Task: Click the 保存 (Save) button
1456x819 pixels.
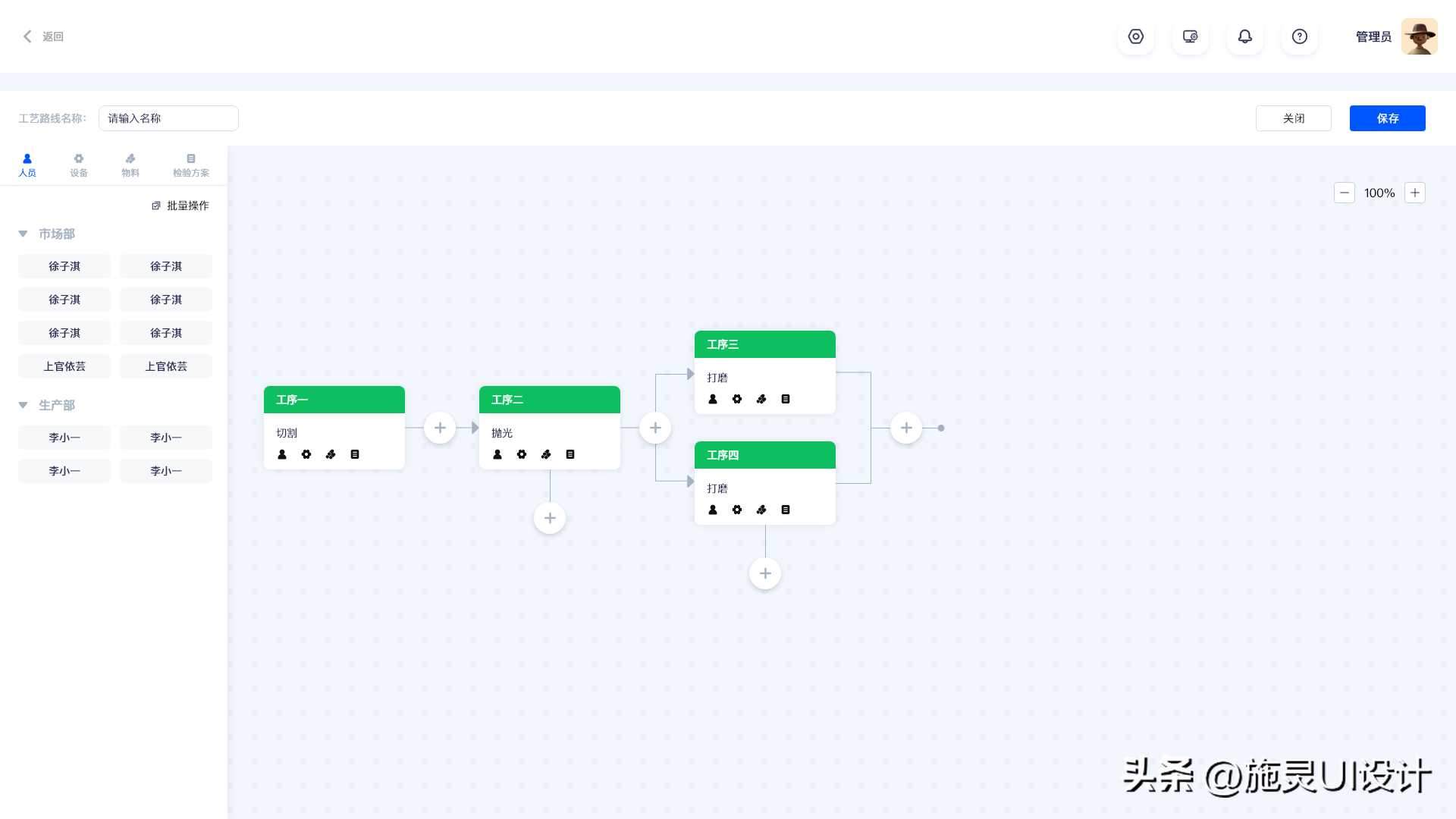Action: 1388,117
